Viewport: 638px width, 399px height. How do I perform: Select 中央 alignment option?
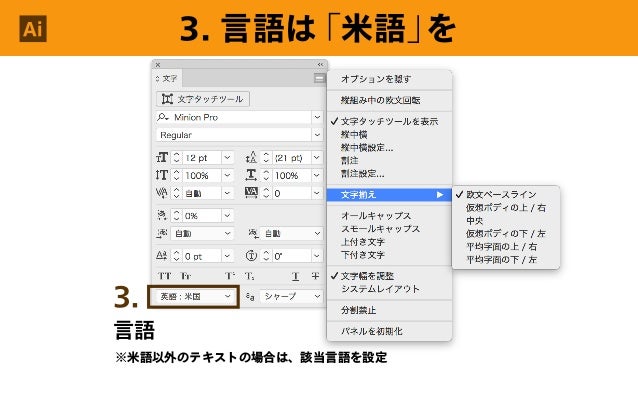pos(506,220)
